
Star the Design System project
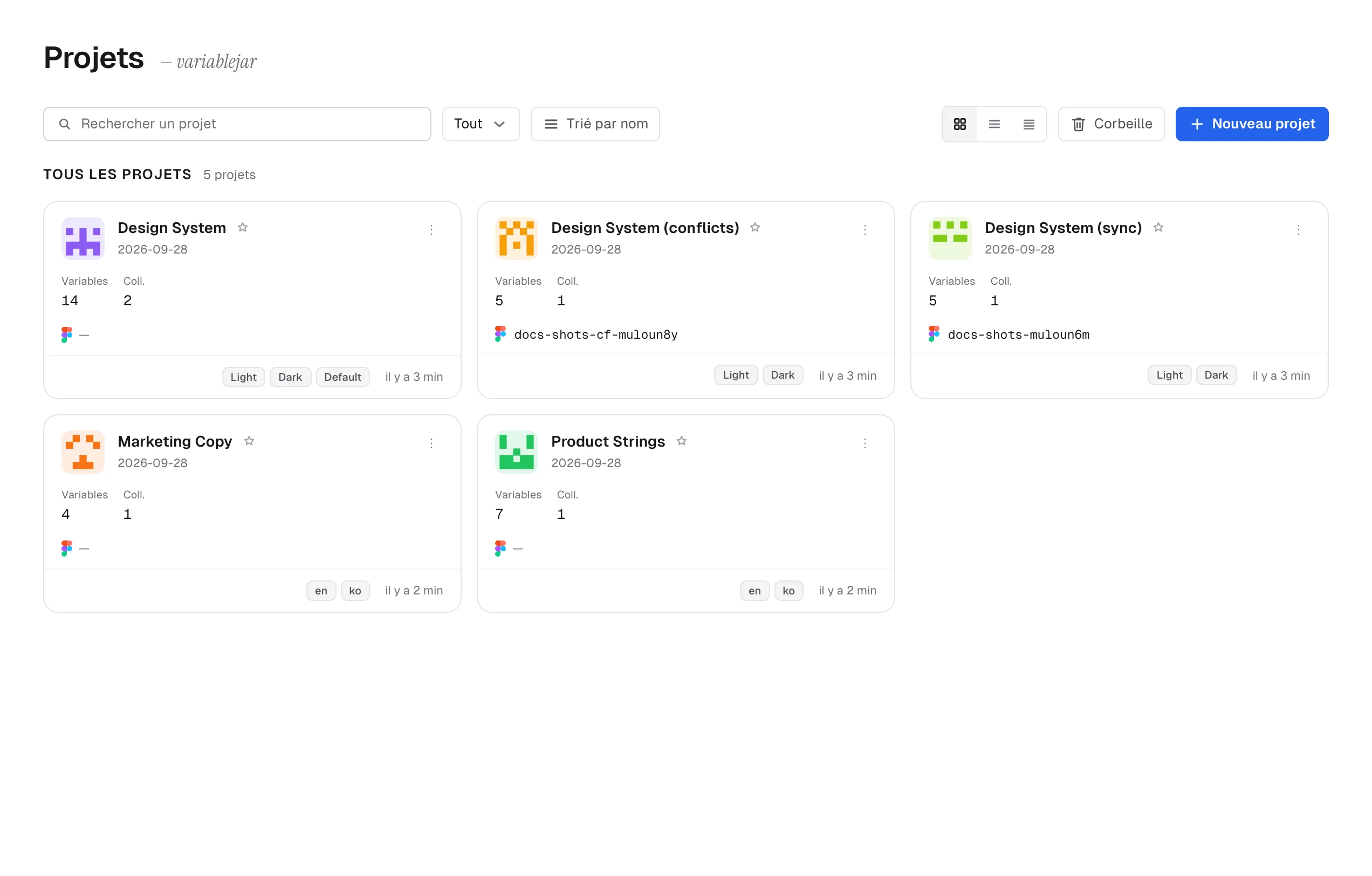pyautogui.click(x=243, y=228)
